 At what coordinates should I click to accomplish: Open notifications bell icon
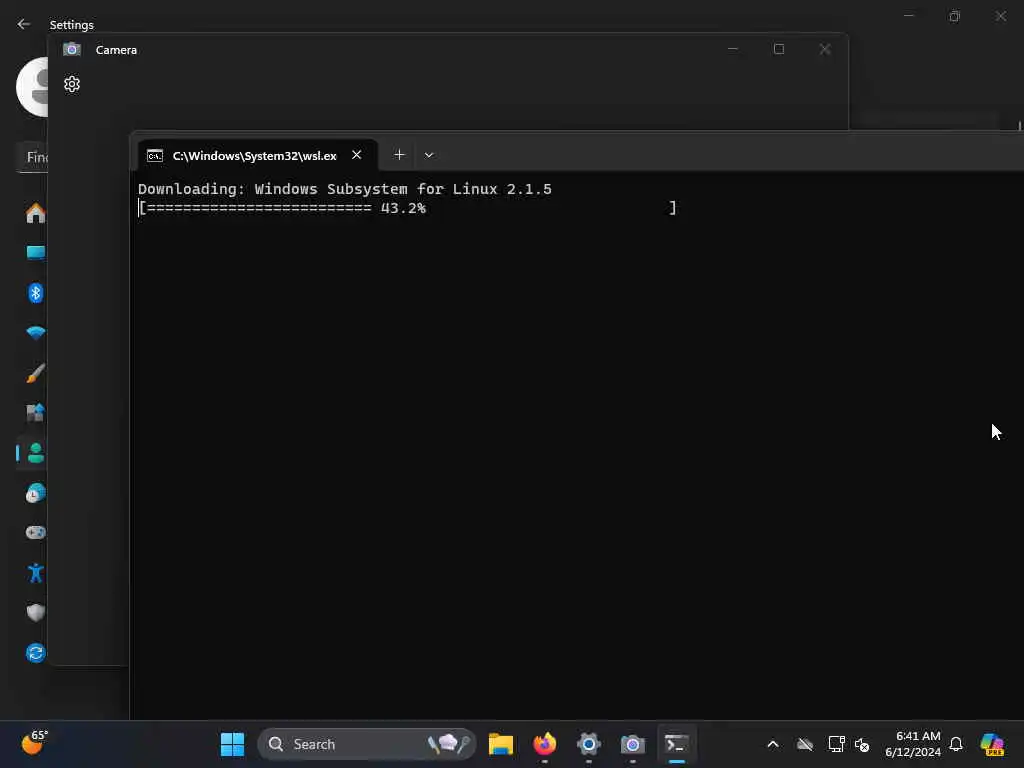956,744
